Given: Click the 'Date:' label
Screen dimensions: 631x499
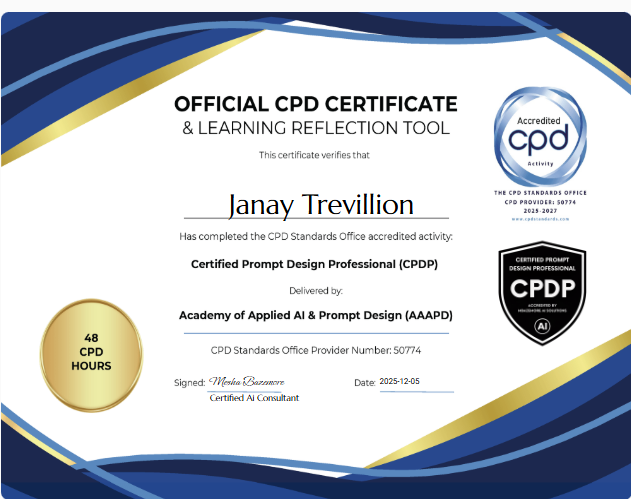Looking at the screenshot, I should [365, 383].
